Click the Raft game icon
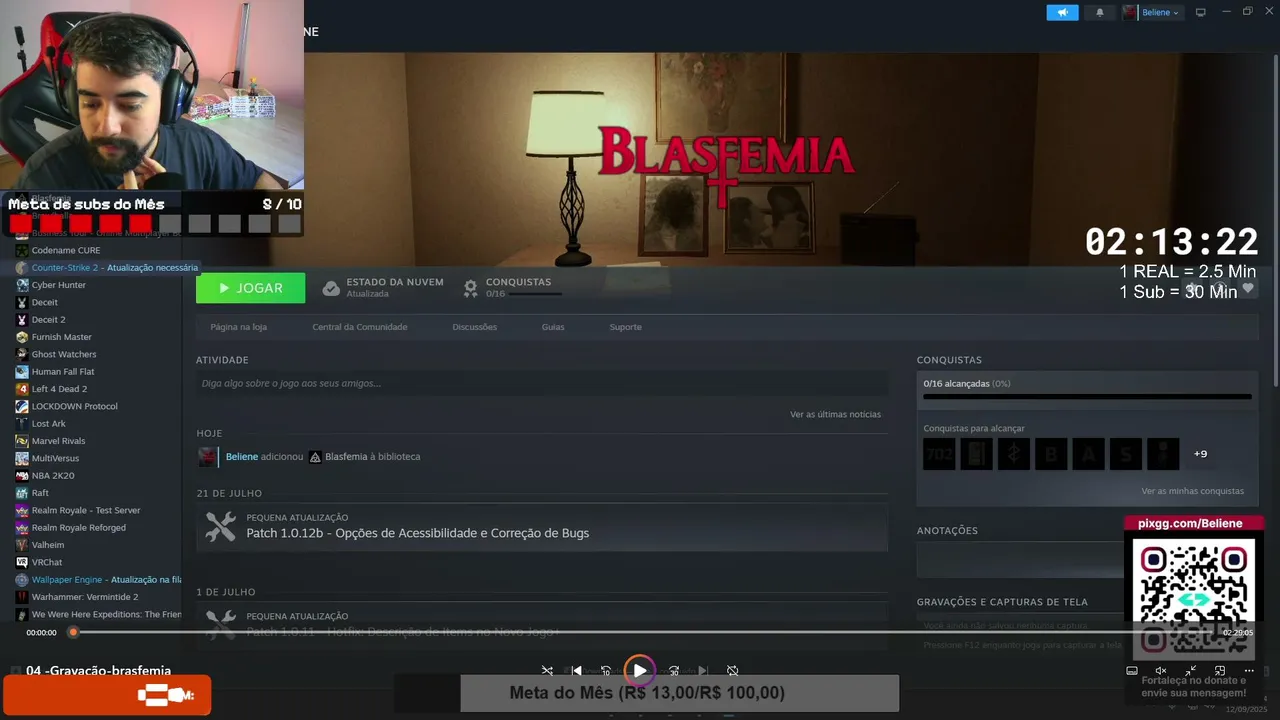 pos(22,493)
